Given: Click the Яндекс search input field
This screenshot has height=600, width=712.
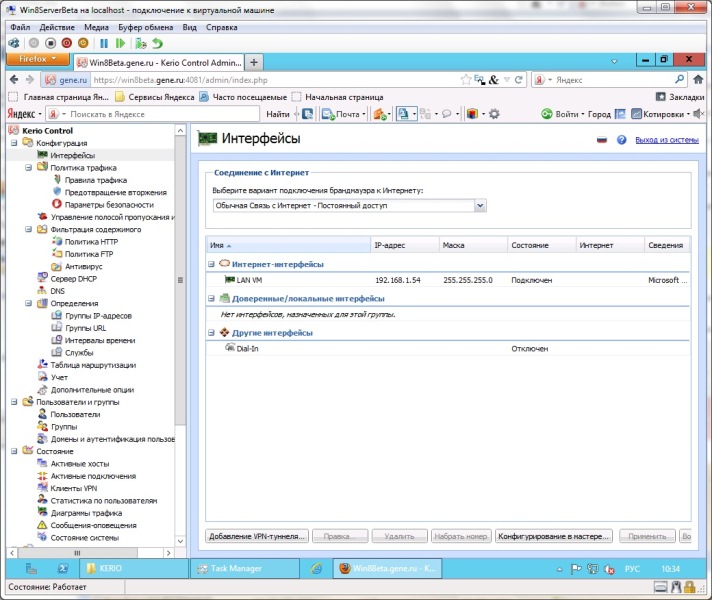Looking at the screenshot, I should pyautogui.click(x=610, y=78).
